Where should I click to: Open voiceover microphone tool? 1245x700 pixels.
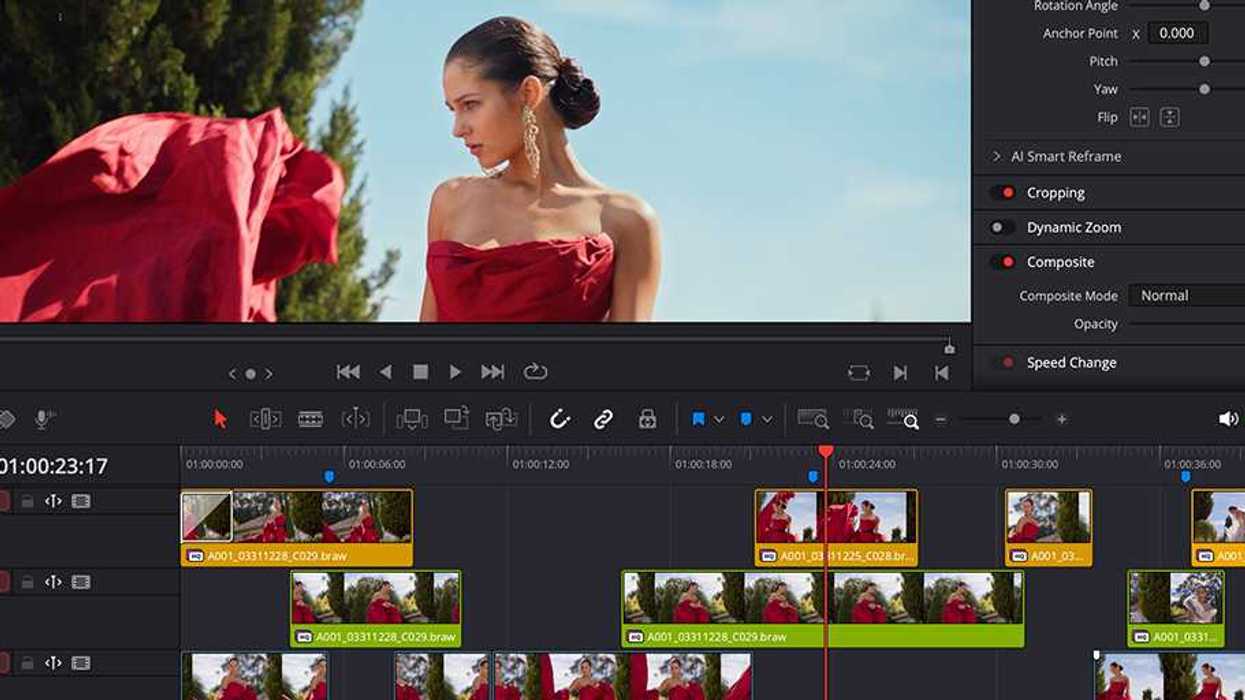(x=45, y=419)
